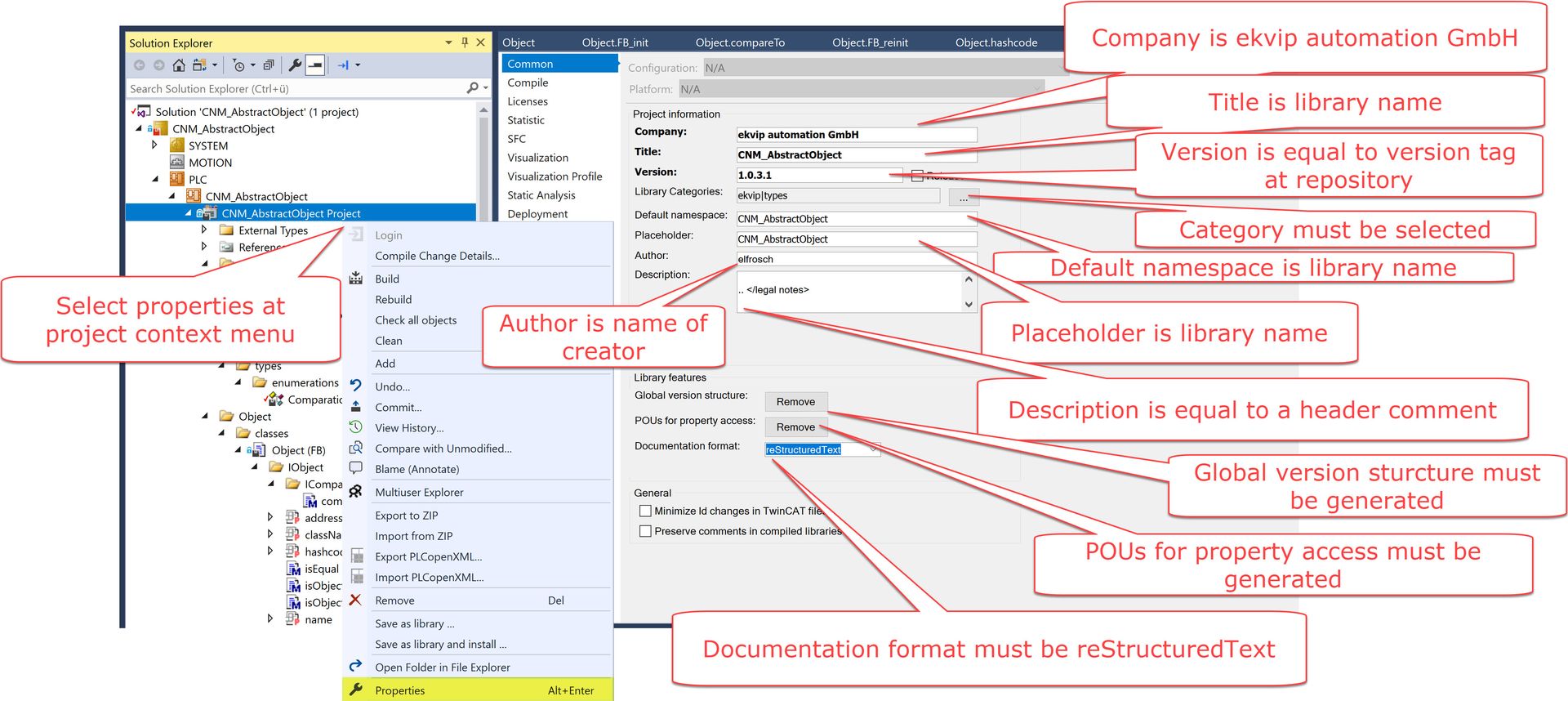Open the Documentation format dropdown
The image size is (1568, 701).
(x=873, y=449)
